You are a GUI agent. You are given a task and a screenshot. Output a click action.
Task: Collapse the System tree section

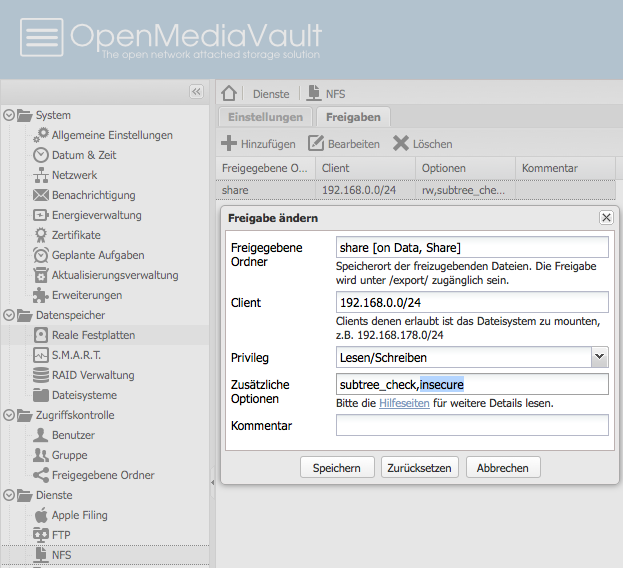click(x=9, y=115)
